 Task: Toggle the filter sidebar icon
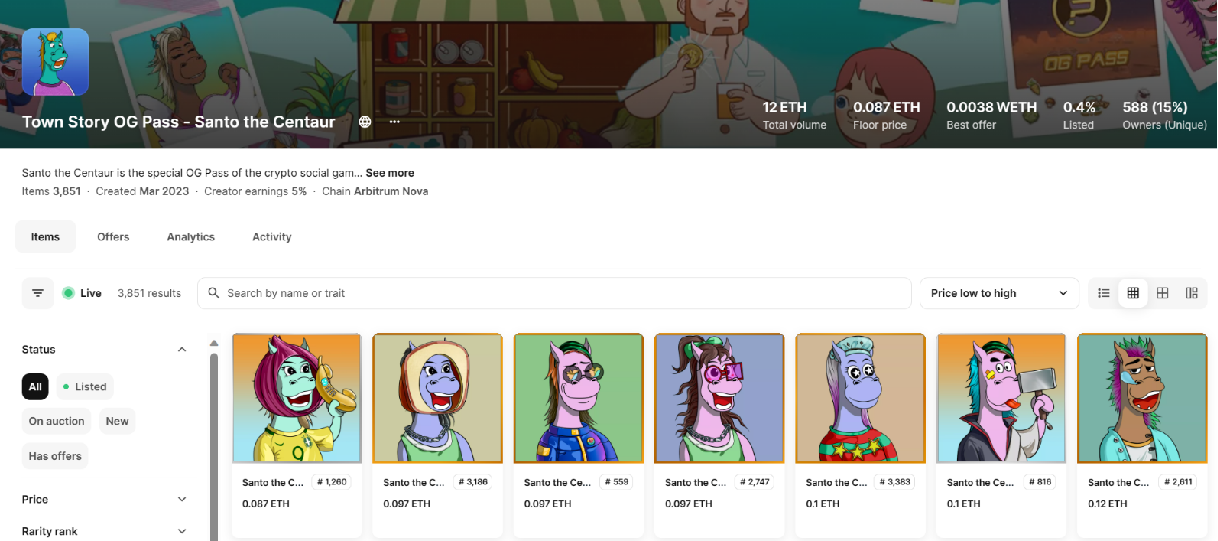pyautogui.click(x=38, y=293)
